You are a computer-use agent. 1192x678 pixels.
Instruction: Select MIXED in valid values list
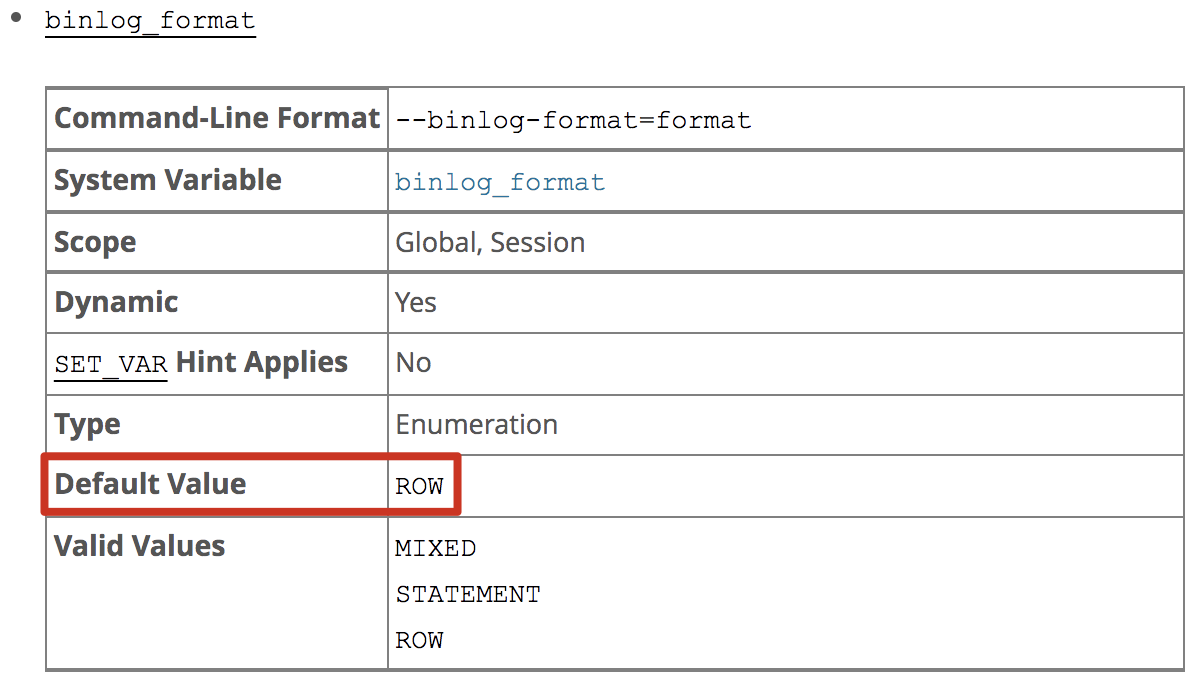pyautogui.click(x=436, y=548)
